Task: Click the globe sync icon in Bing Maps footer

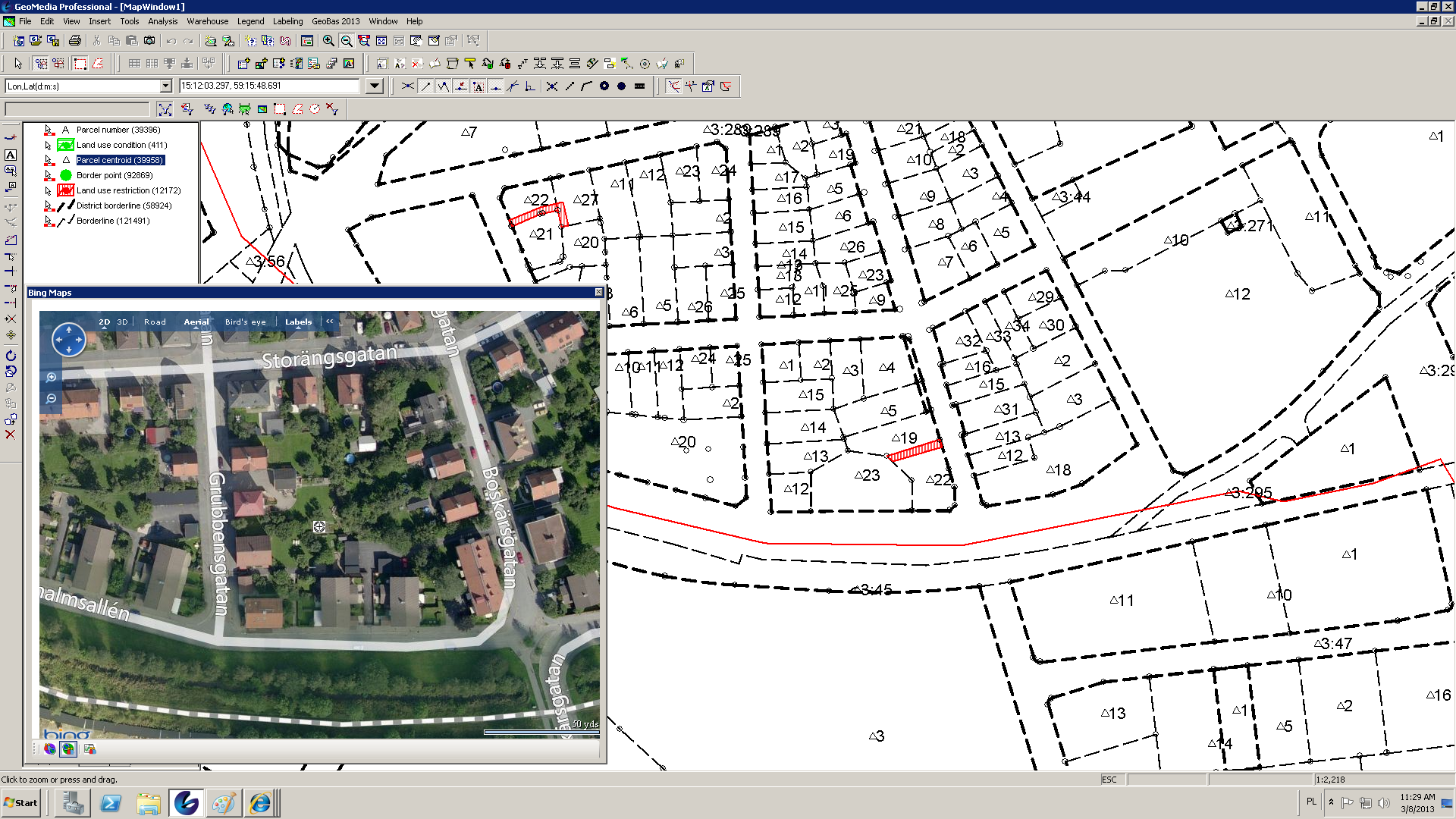Action: [x=68, y=749]
